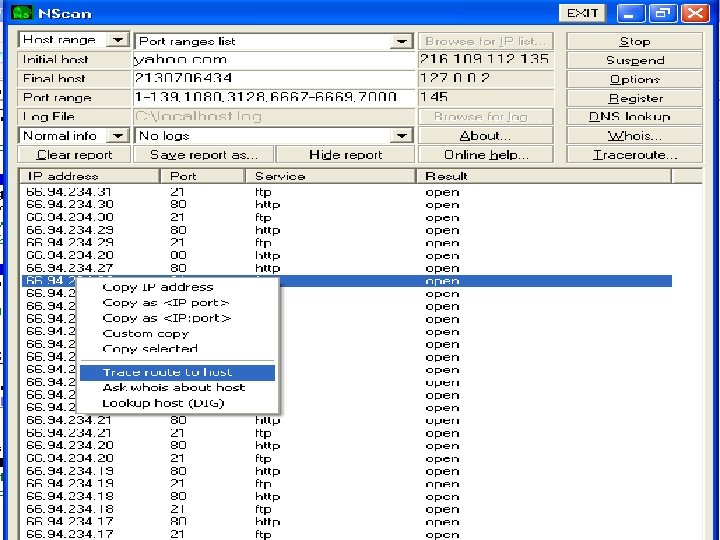720x540 pixels.
Task: Click the Browse for log button
Action: [485, 117]
